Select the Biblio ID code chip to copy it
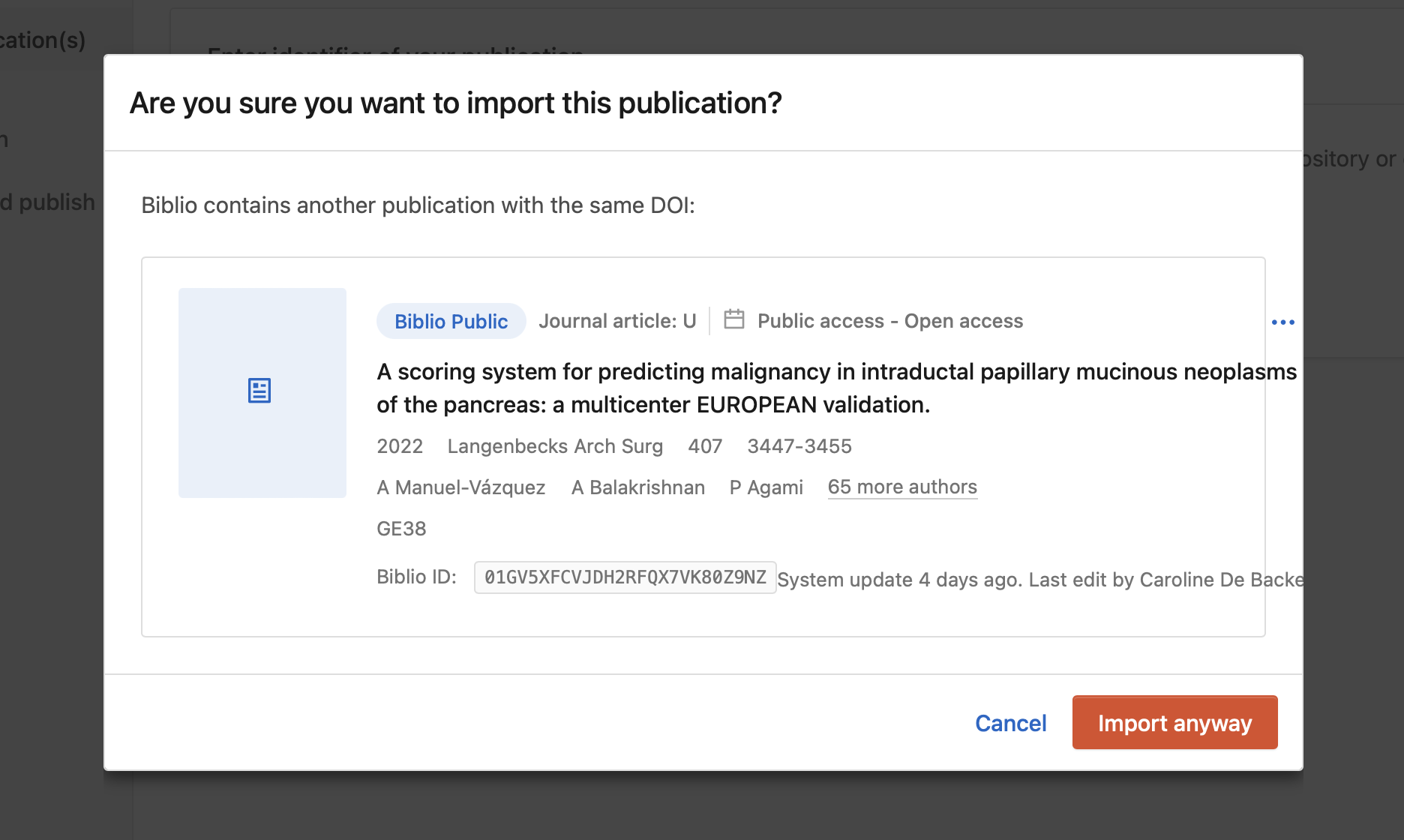 tap(625, 577)
